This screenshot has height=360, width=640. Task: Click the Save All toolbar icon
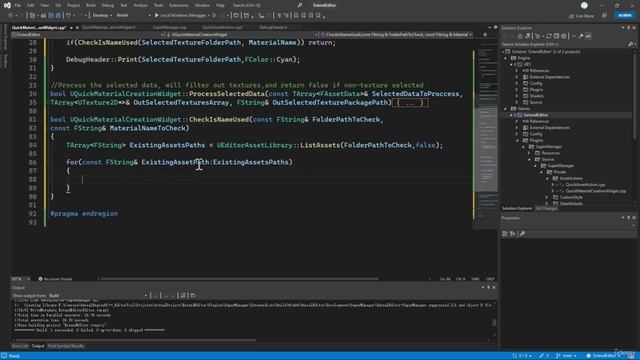tap(58, 16)
